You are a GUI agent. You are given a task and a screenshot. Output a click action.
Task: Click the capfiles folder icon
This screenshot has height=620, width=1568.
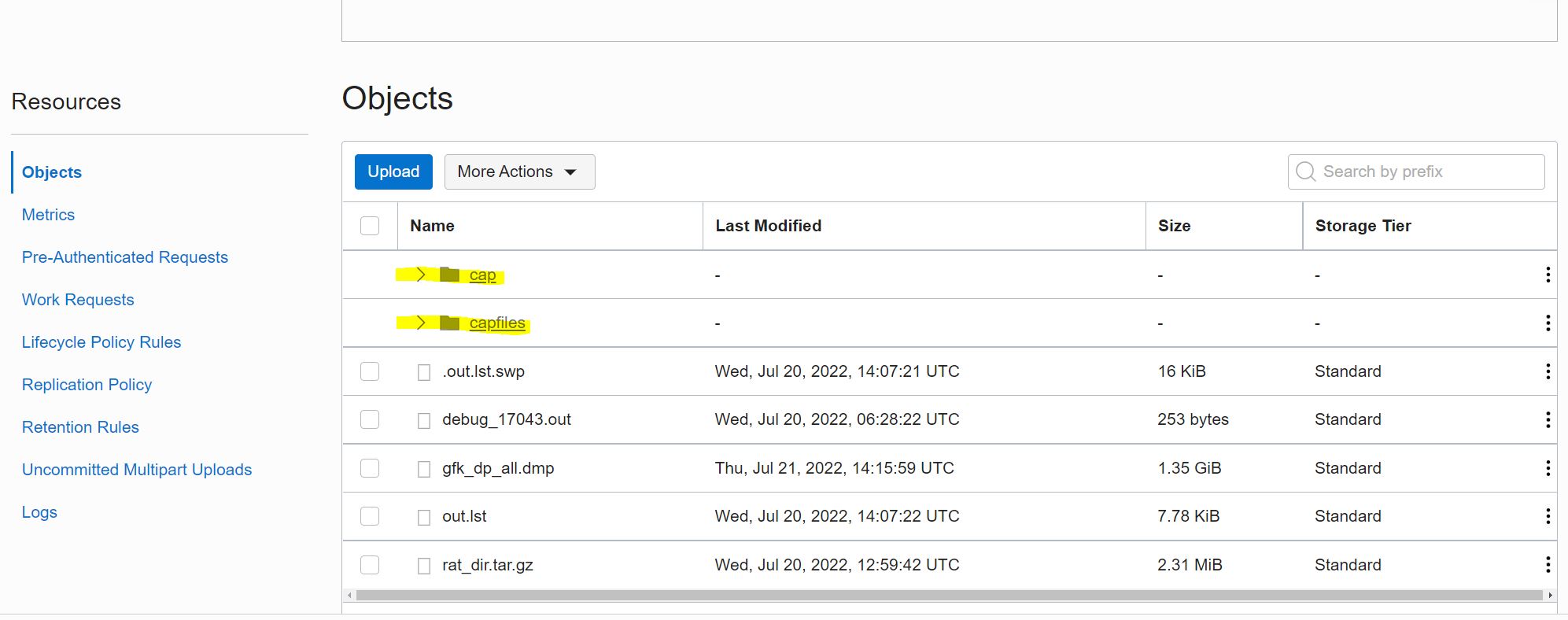(x=449, y=323)
